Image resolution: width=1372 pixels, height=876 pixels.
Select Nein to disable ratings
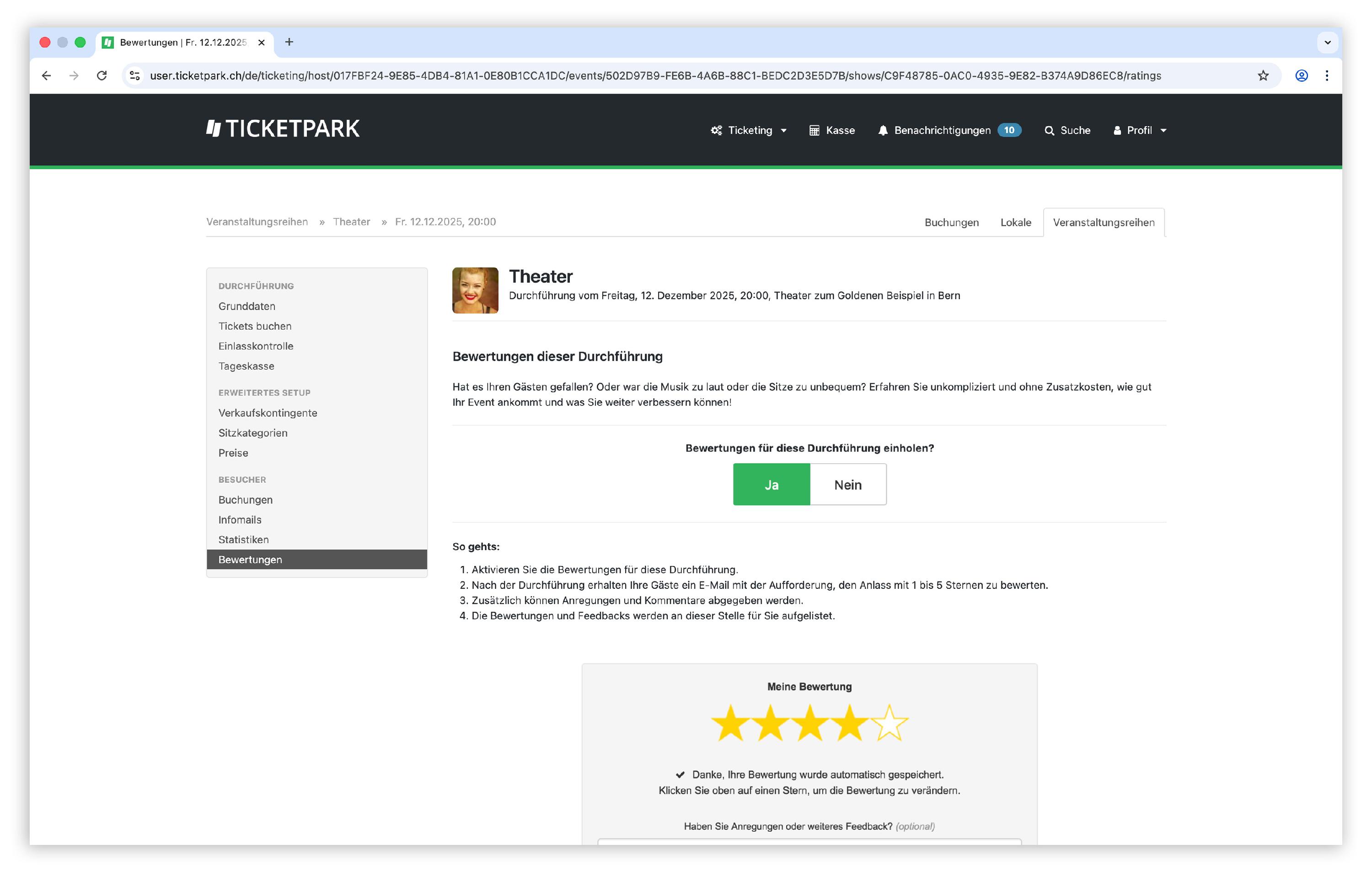[x=847, y=485]
